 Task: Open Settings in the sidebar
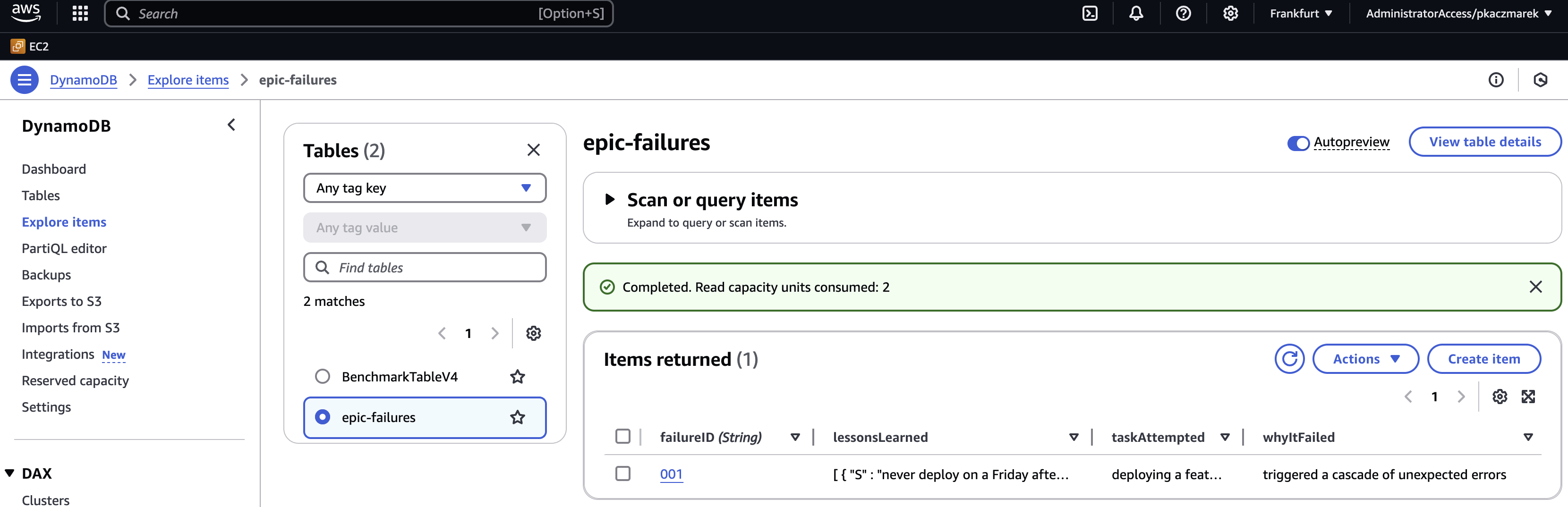click(x=46, y=407)
